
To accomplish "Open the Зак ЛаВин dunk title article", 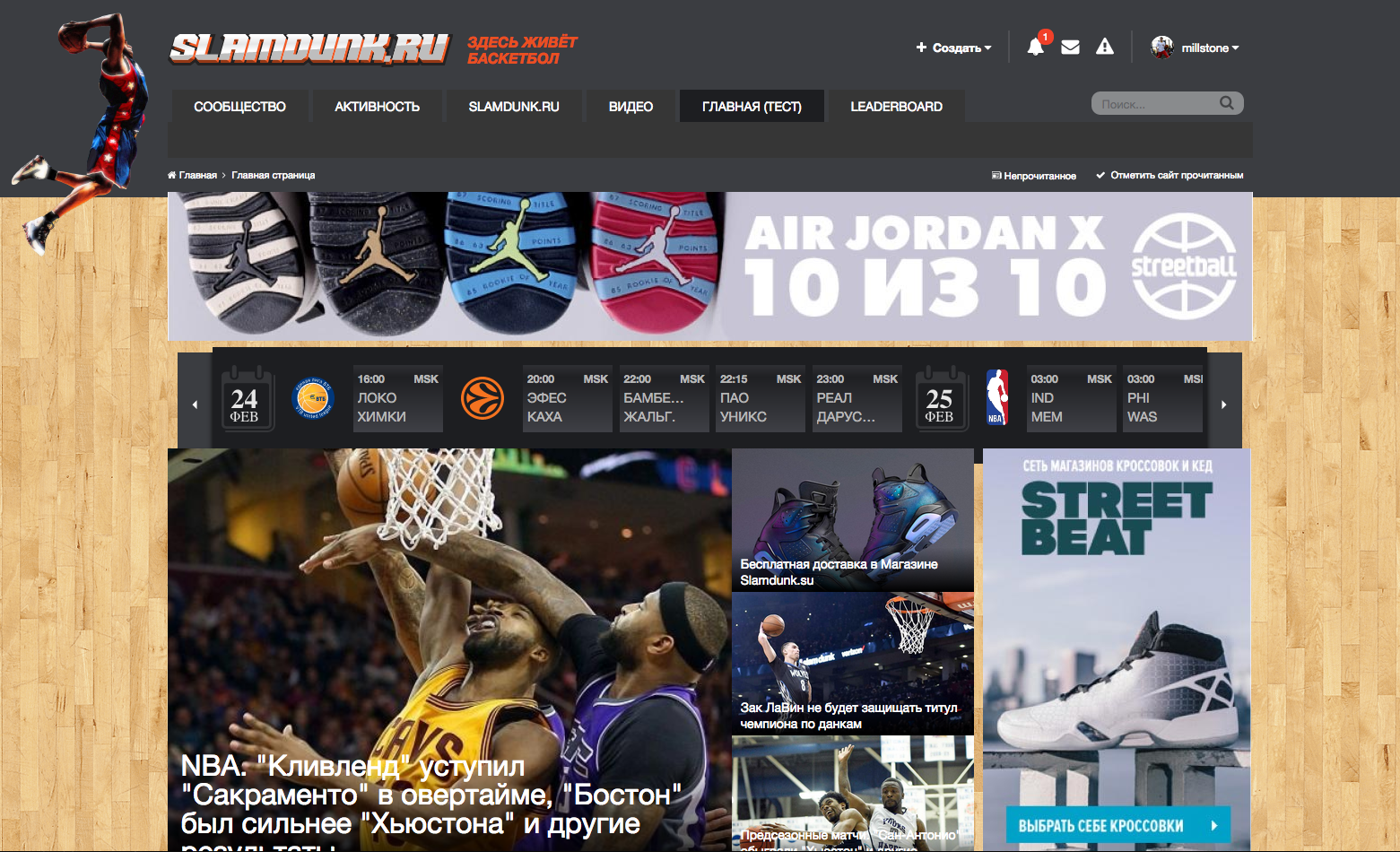I will click(x=853, y=664).
